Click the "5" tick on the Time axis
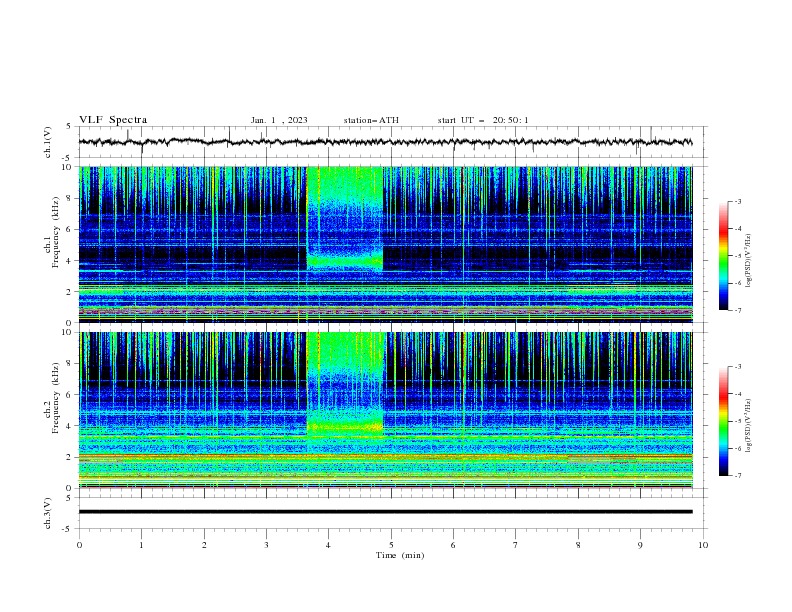 391,545
